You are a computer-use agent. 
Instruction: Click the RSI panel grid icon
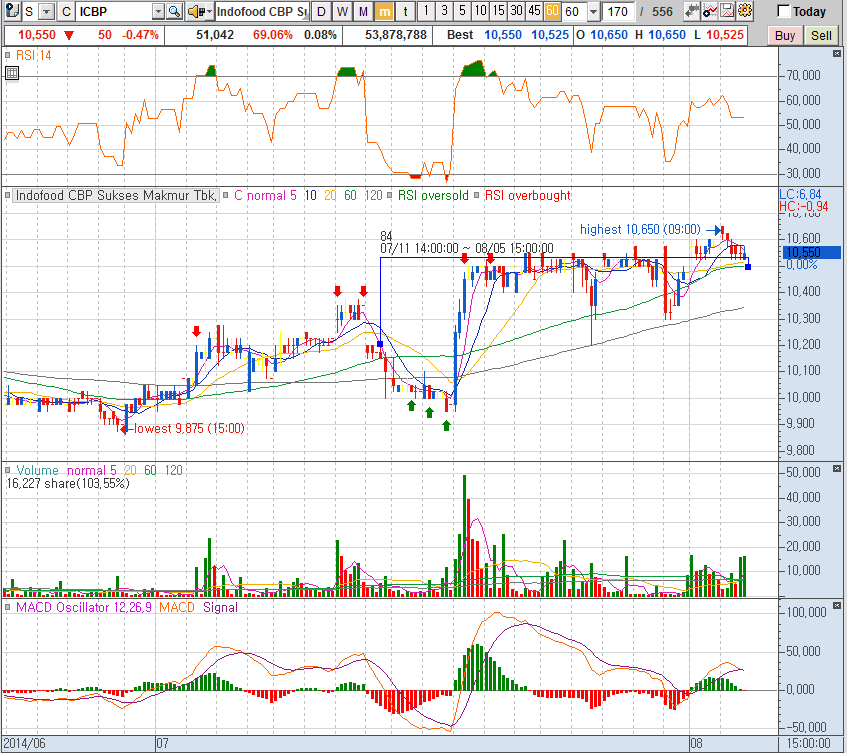[x=11, y=74]
